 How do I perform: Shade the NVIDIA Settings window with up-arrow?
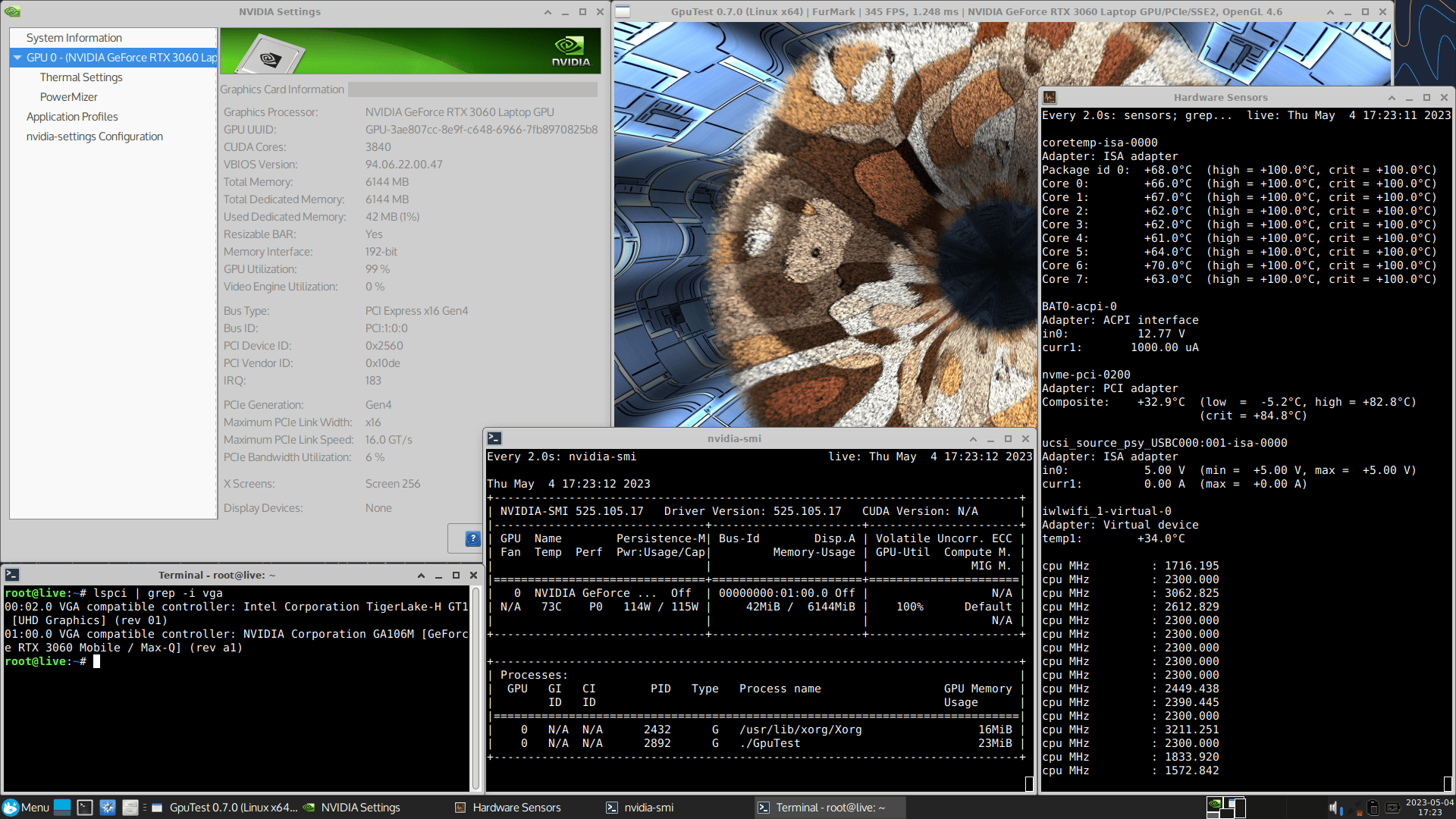point(548,12)
